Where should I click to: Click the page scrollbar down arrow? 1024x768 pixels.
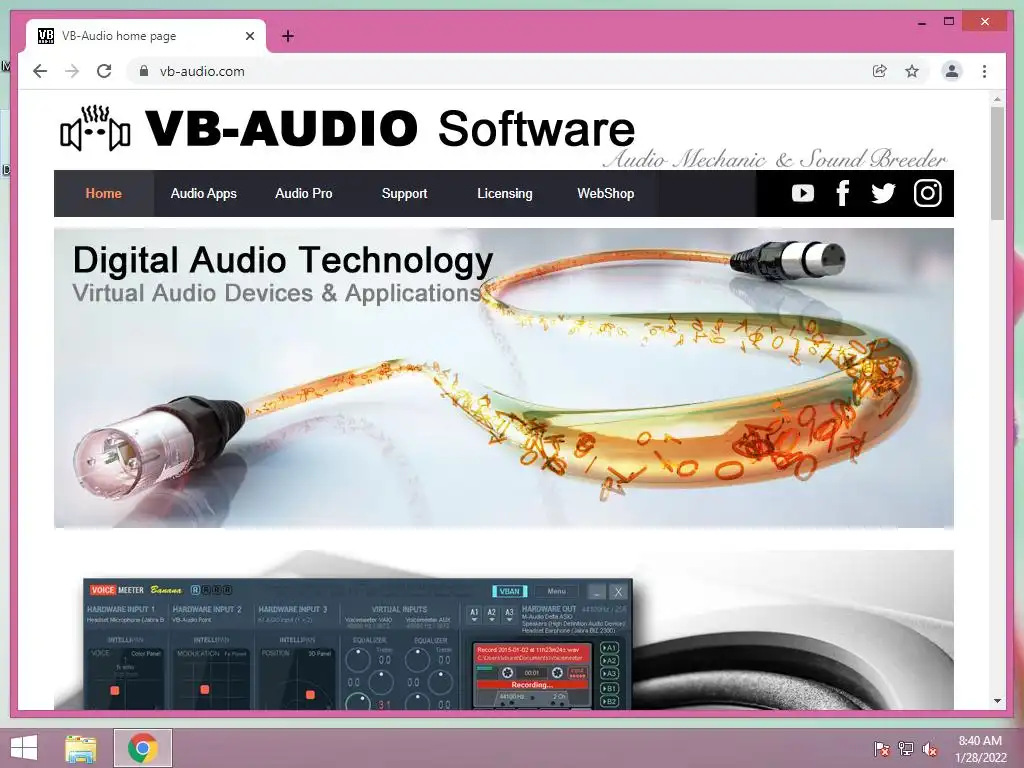coord(997,701)
